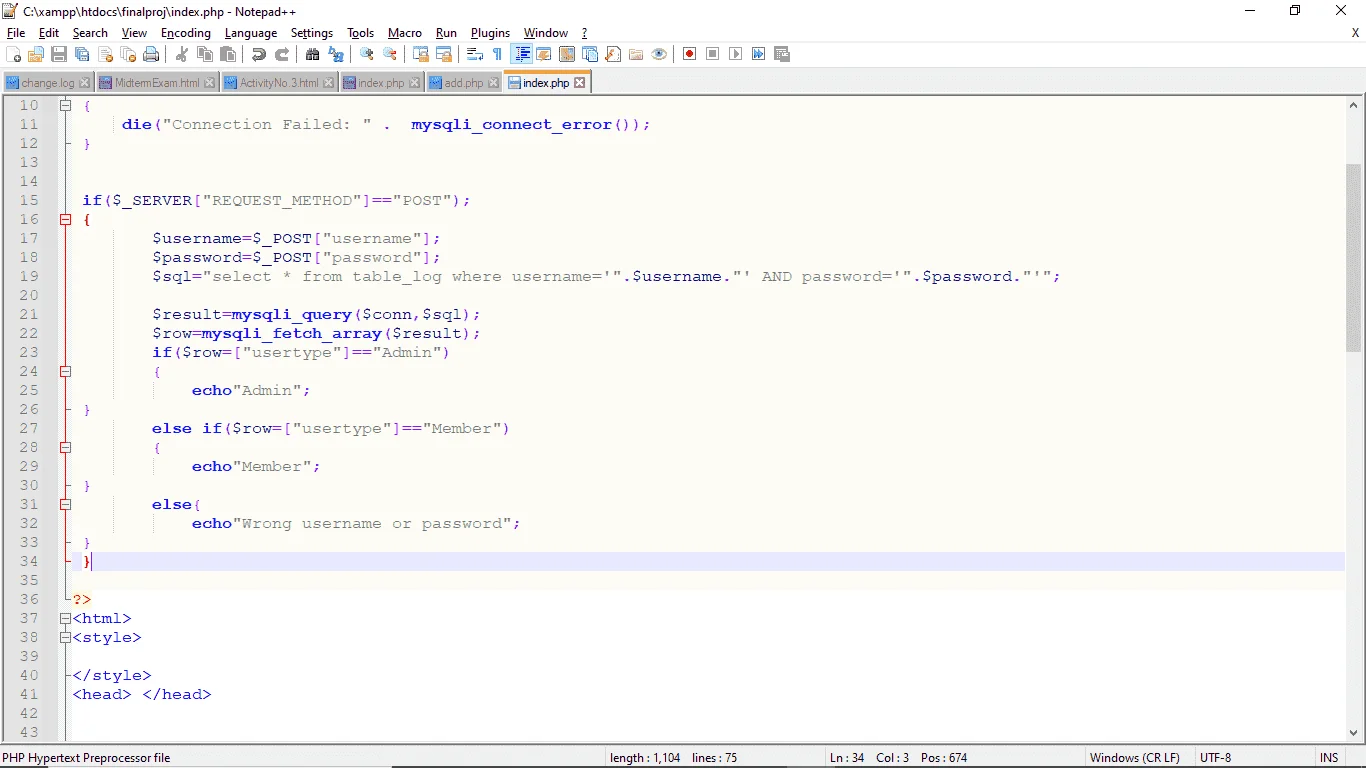Switch to the add.php tab
Image resolution: width=1366 pixels, height=768 pixels.
463,83
